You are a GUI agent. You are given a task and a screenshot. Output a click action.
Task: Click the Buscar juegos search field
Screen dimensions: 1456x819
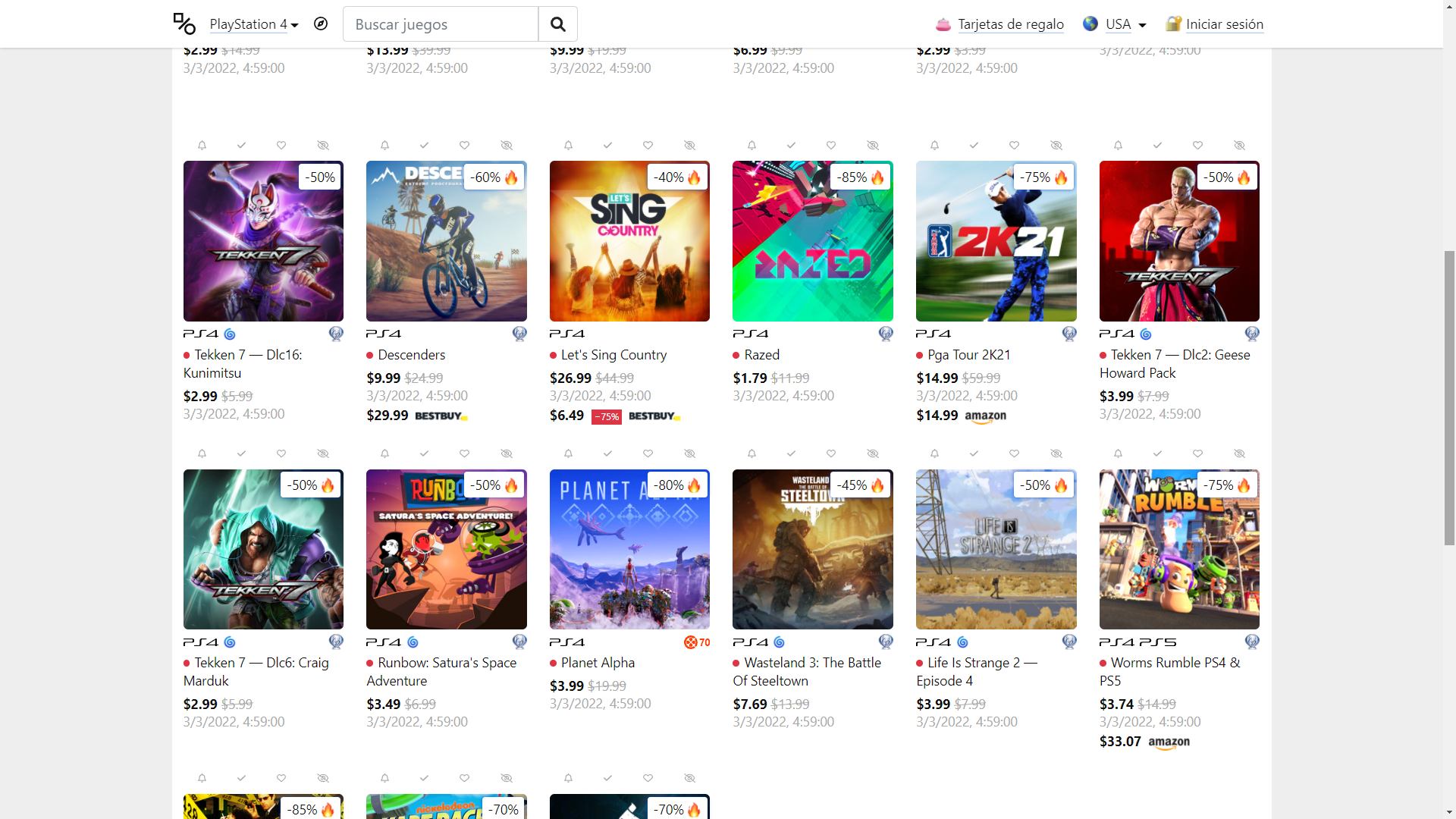pos(441,24)
